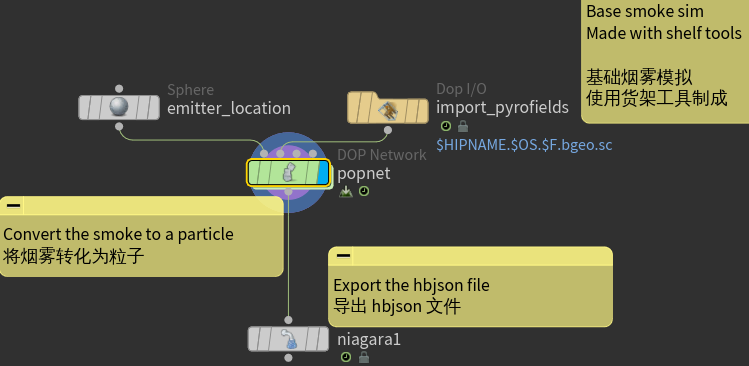The height and width of the screenshot is (366, 749).
Task: Click the clock badge under import_pyrofields
Action: (446, 127)
